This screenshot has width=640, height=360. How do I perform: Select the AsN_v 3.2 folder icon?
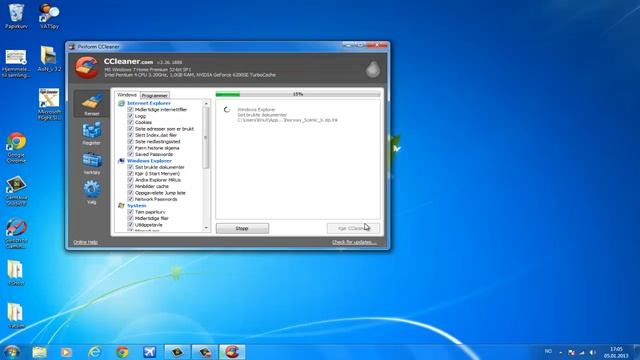click(49, 58)
